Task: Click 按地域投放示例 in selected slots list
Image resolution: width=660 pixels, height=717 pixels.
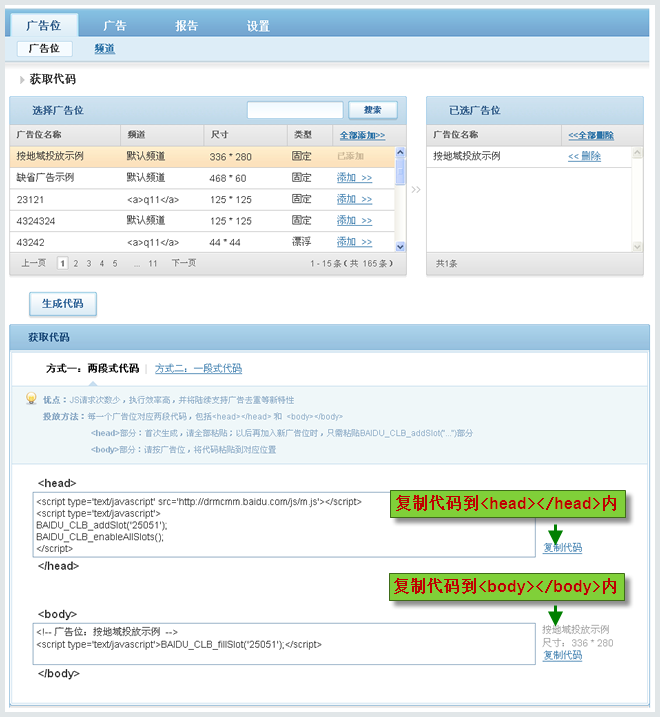Action: pos(467,156)
